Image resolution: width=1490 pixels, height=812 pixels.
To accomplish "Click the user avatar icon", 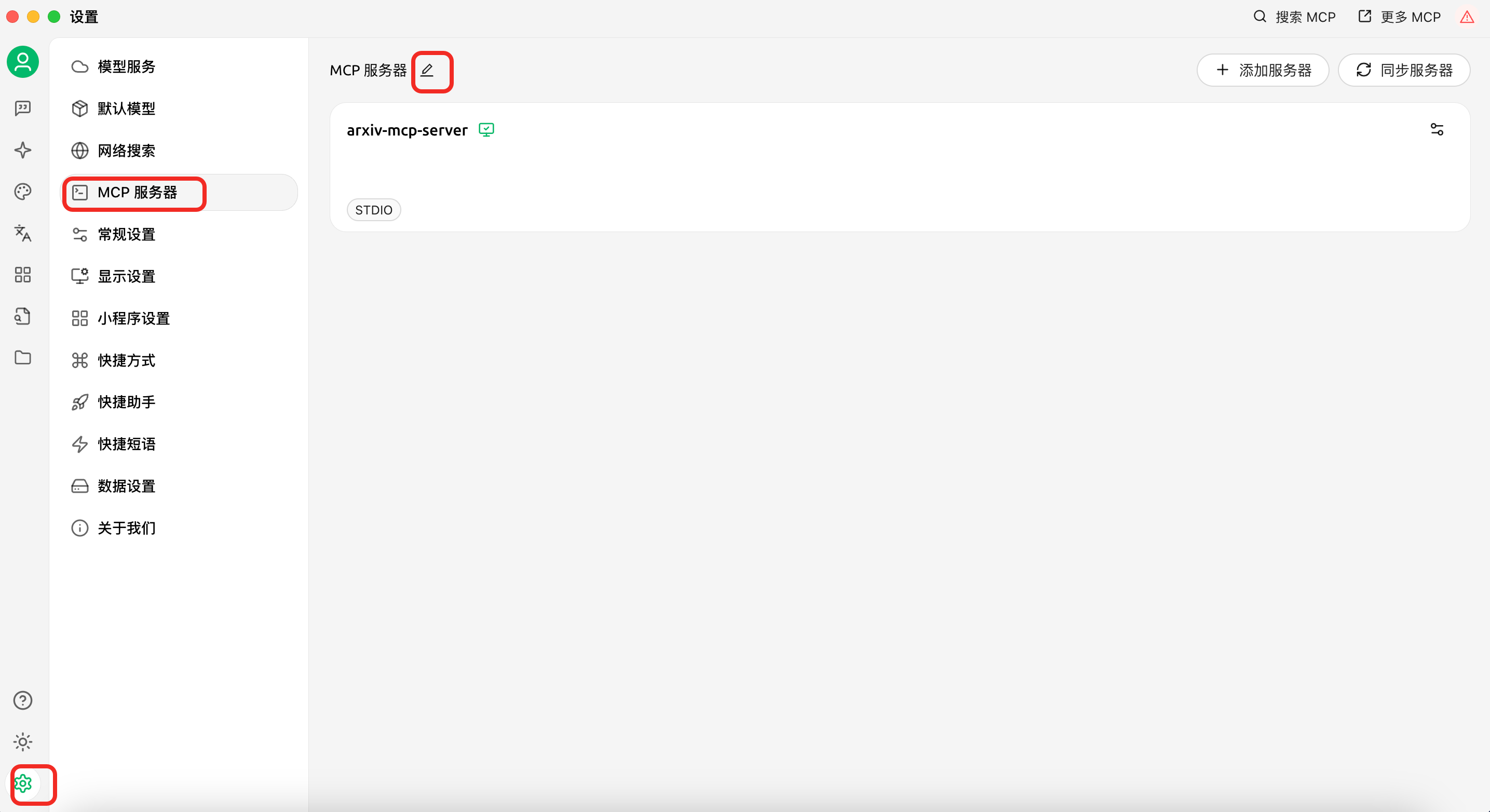I will pos(22,62).
